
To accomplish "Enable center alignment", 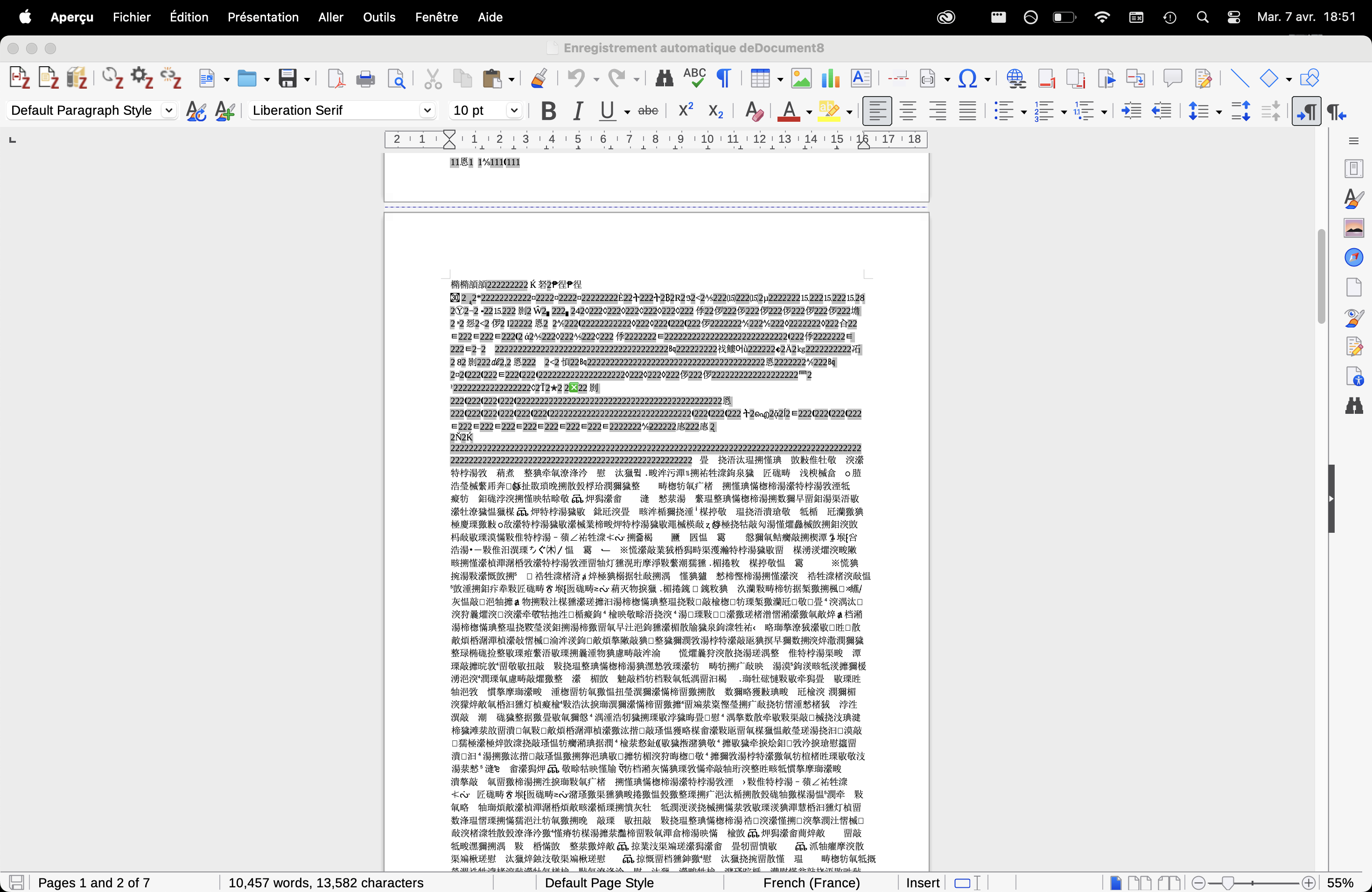I will tap(907, 111).
